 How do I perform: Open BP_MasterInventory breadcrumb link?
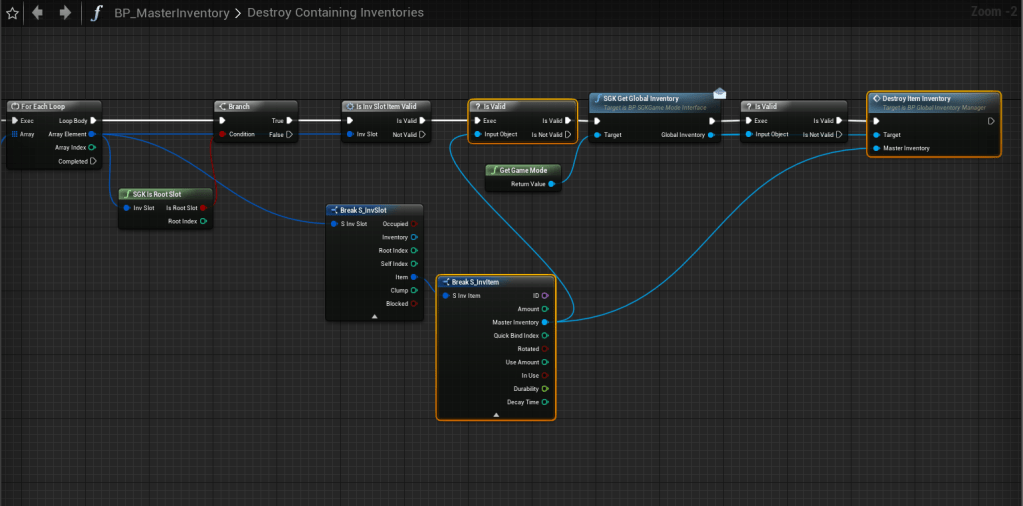point(172,13)
